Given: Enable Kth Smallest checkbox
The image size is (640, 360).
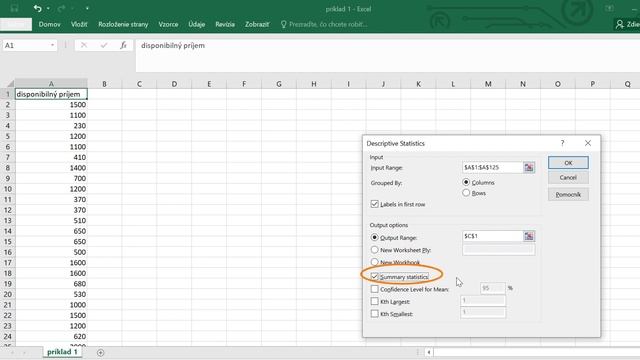Looking at the screenshot, I should (x=374, y=313).
